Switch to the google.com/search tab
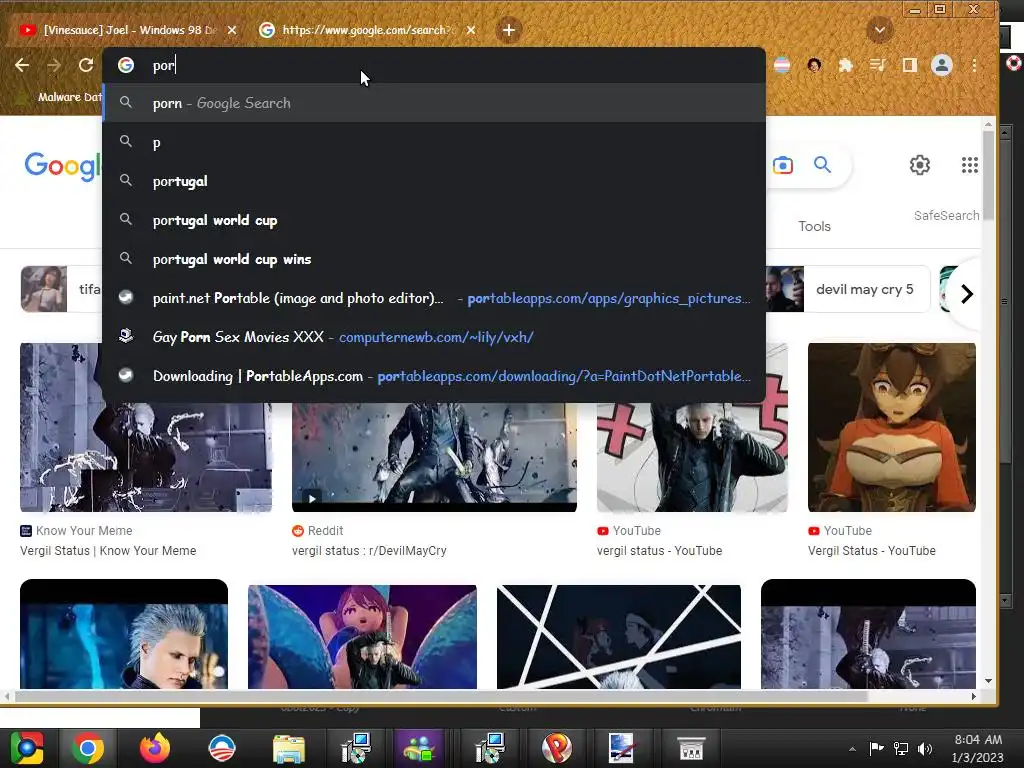 (366, 30)
